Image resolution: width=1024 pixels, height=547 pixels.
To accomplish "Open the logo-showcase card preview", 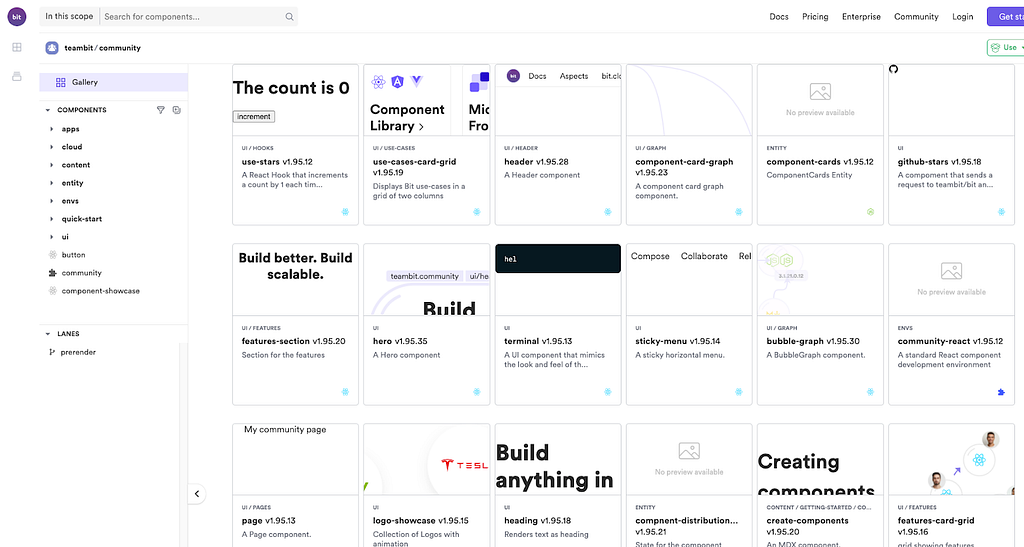I will pyautogui.click(x=426, y=460).
